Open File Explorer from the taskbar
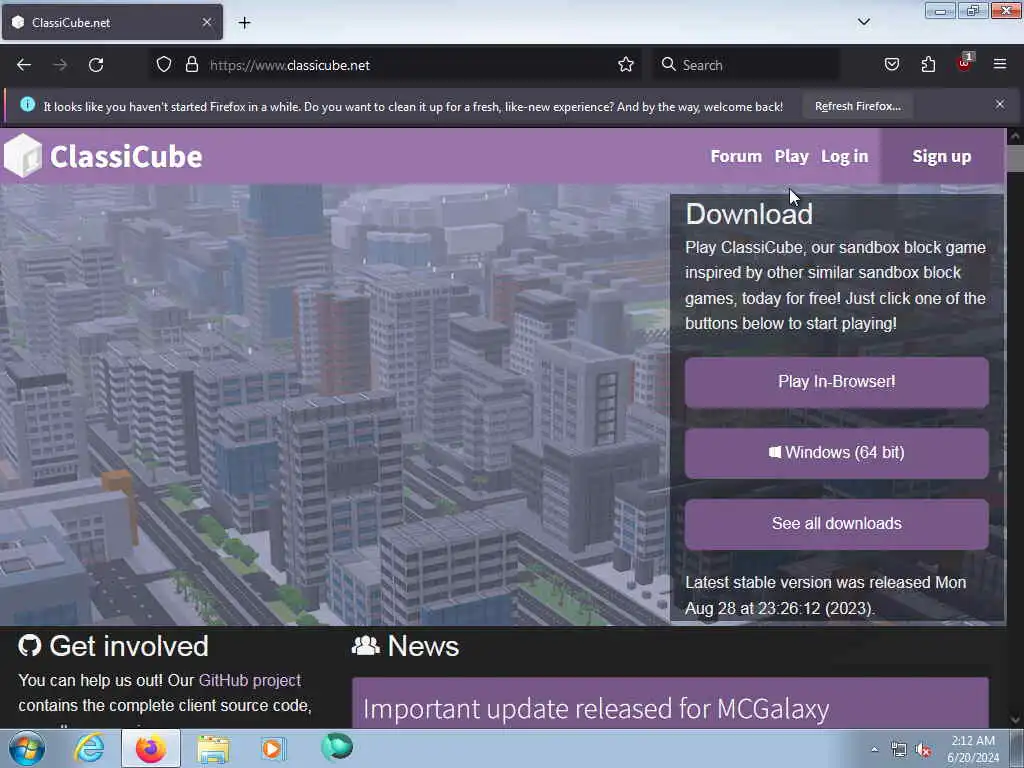The image size is (1024, 768). pos(213,748)
